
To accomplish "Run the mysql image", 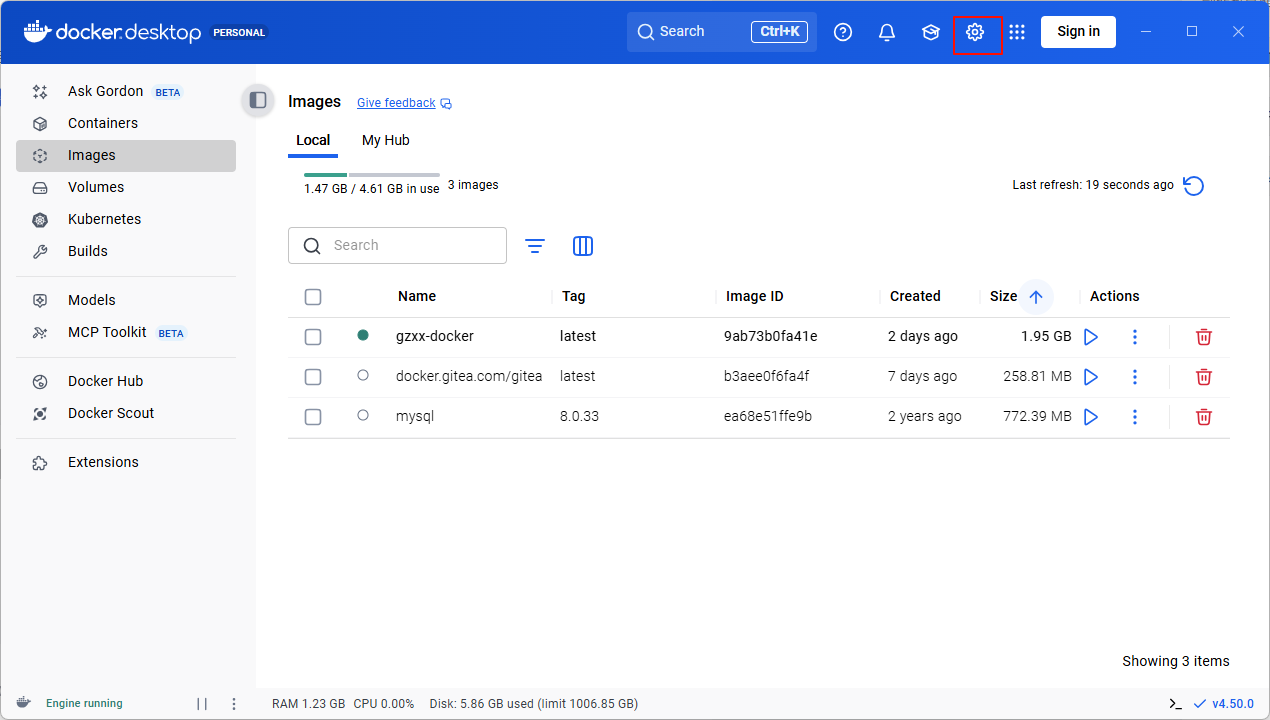I will [x=1091, y=417].
